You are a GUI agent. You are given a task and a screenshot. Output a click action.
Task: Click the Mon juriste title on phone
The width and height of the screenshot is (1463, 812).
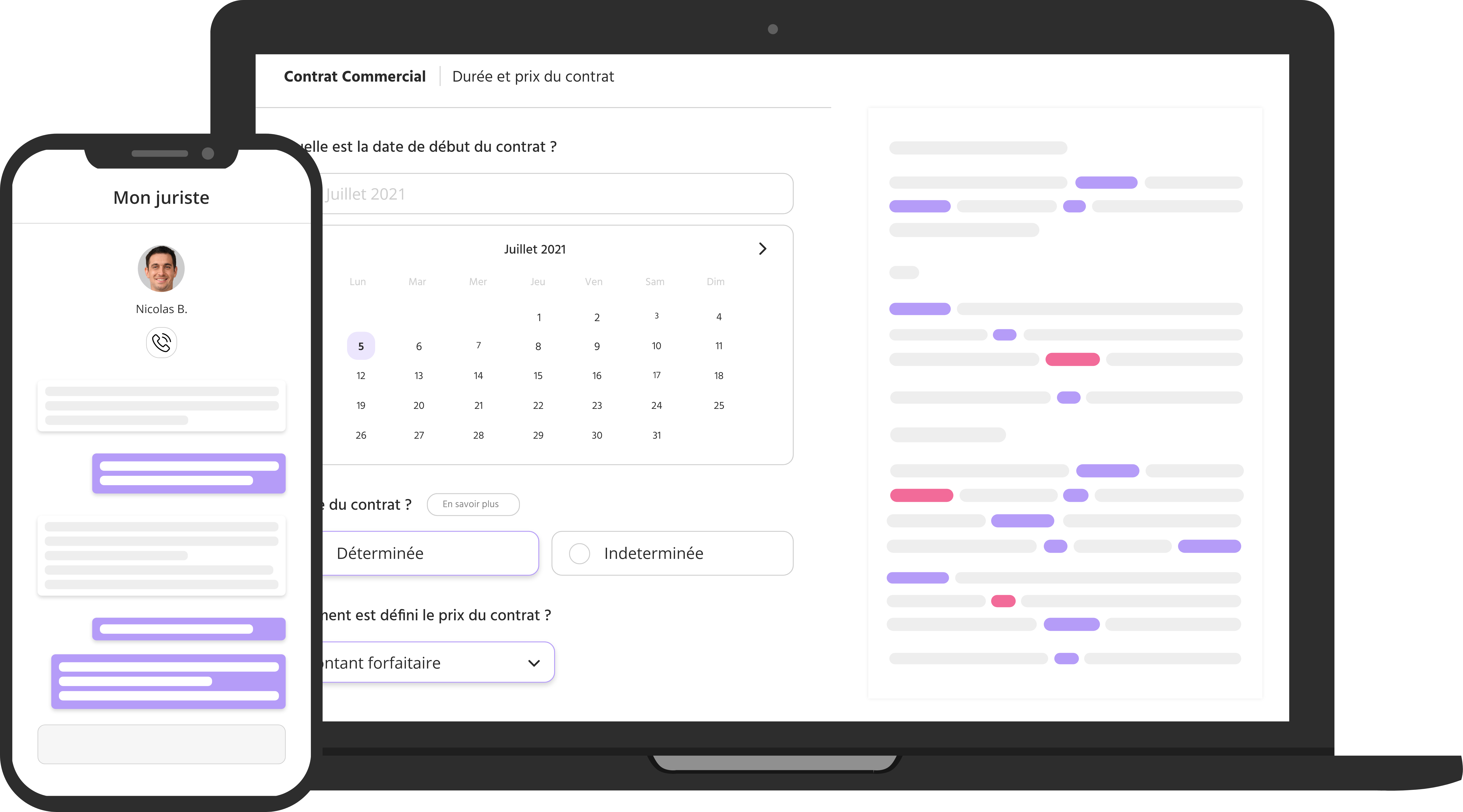coord(161,198)
